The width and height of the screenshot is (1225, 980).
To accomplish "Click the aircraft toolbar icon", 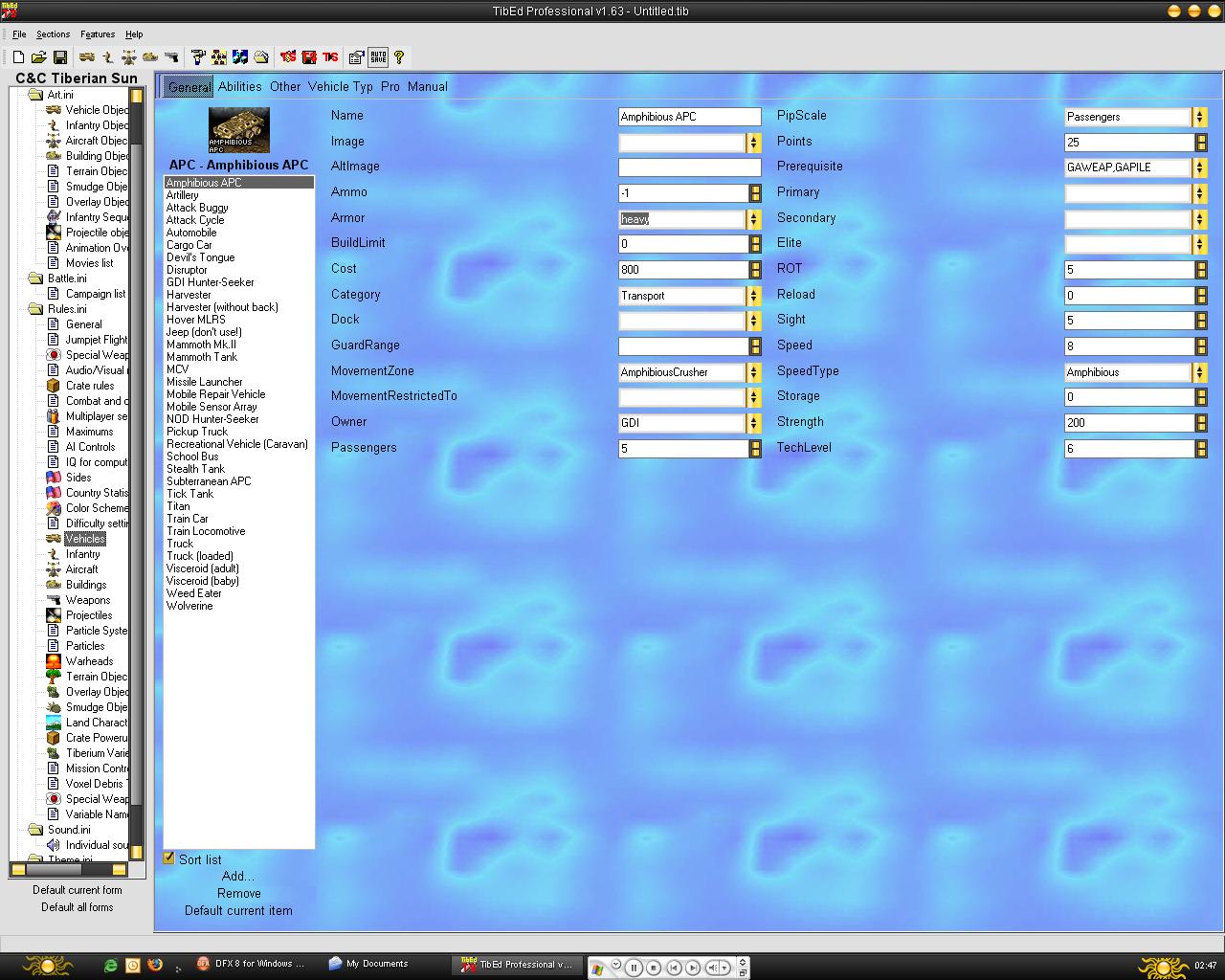I will (x=129, y=58).
